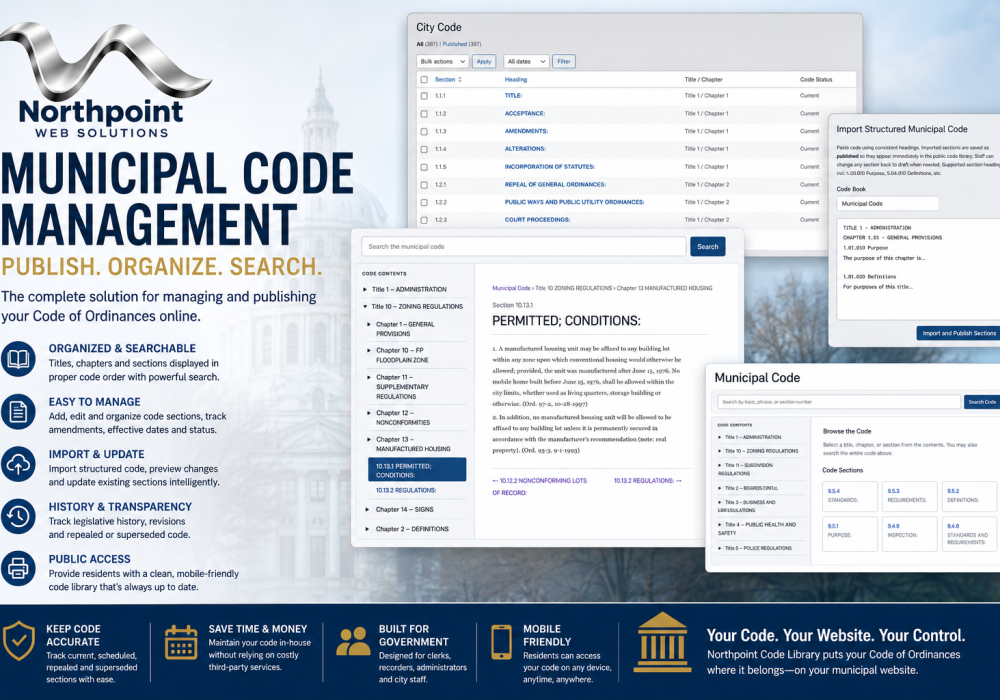This screenshot has height=700, width=1000.
Task: Expand Chapter 14 – Signs
Action: [x=367, y=510]
